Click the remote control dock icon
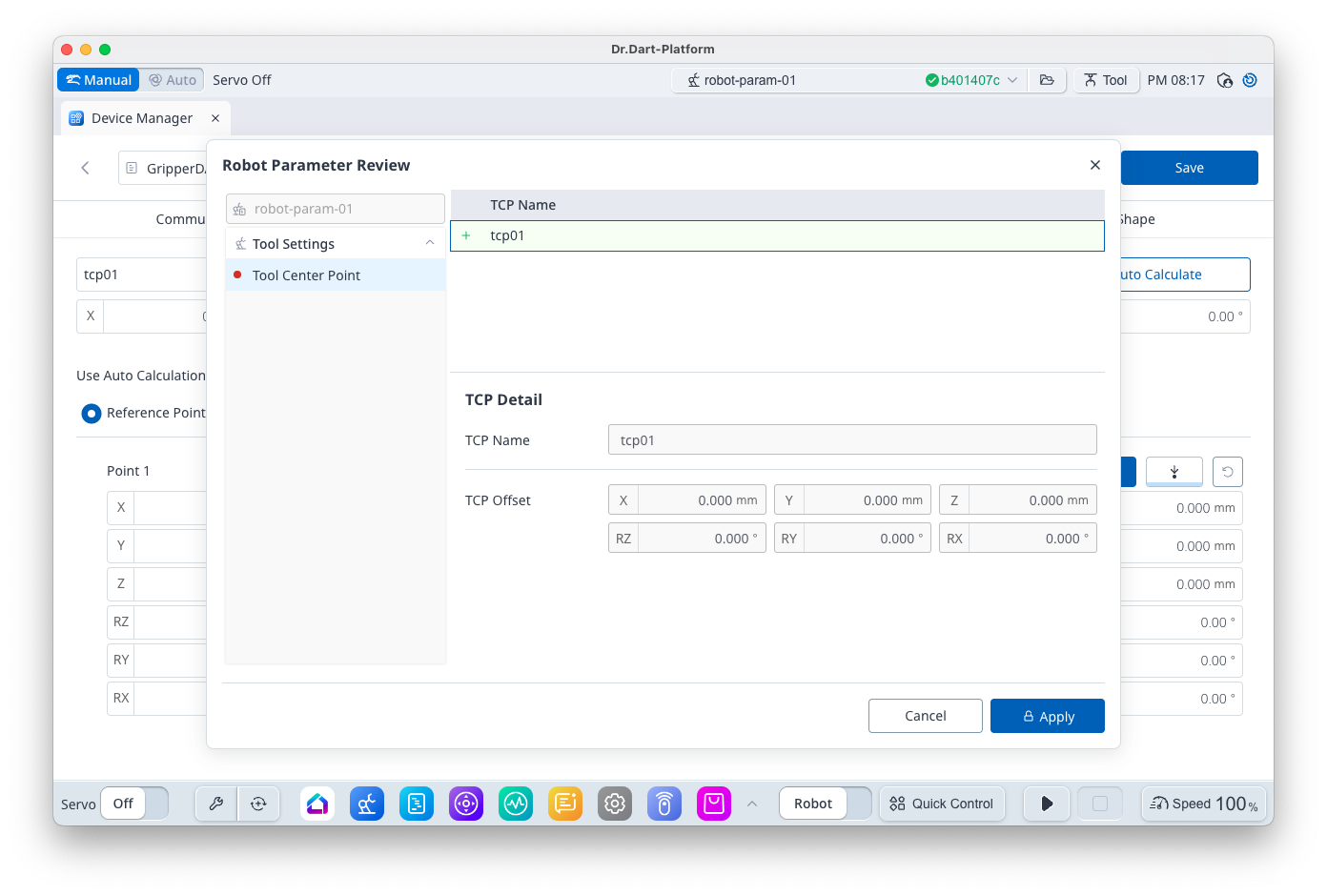 [x=664, y=804]
